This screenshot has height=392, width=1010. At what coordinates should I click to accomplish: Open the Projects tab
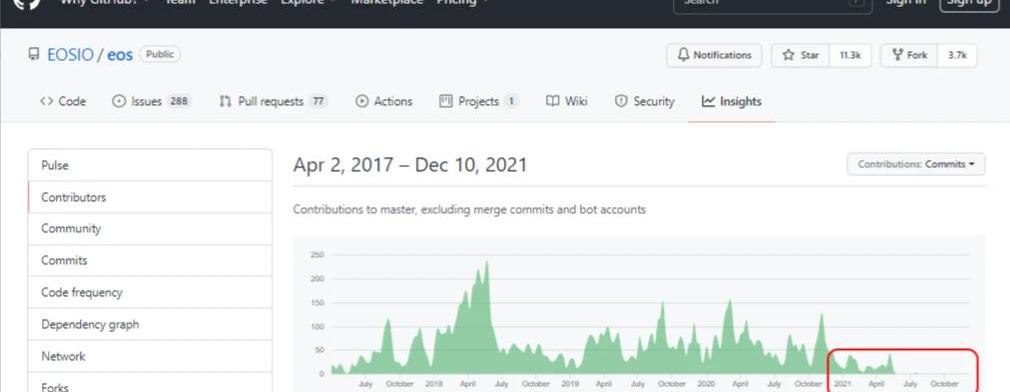point(479,101)
